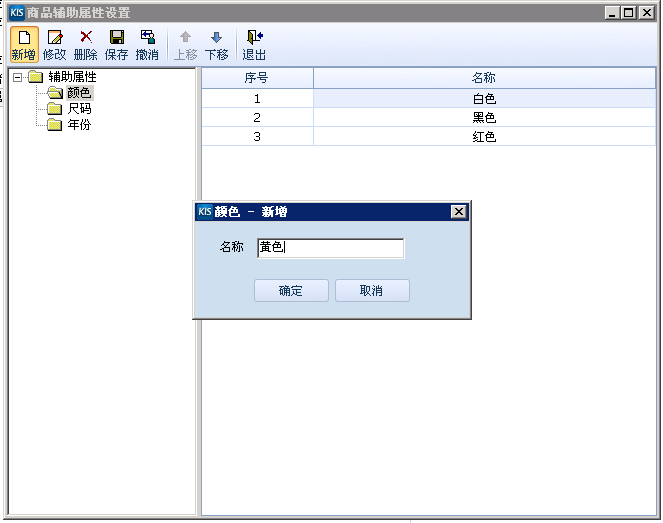Close the 颜色 - 新增 dialog
Image resolution: width=663 pixels, height=523 pixels.
point(458,212)
